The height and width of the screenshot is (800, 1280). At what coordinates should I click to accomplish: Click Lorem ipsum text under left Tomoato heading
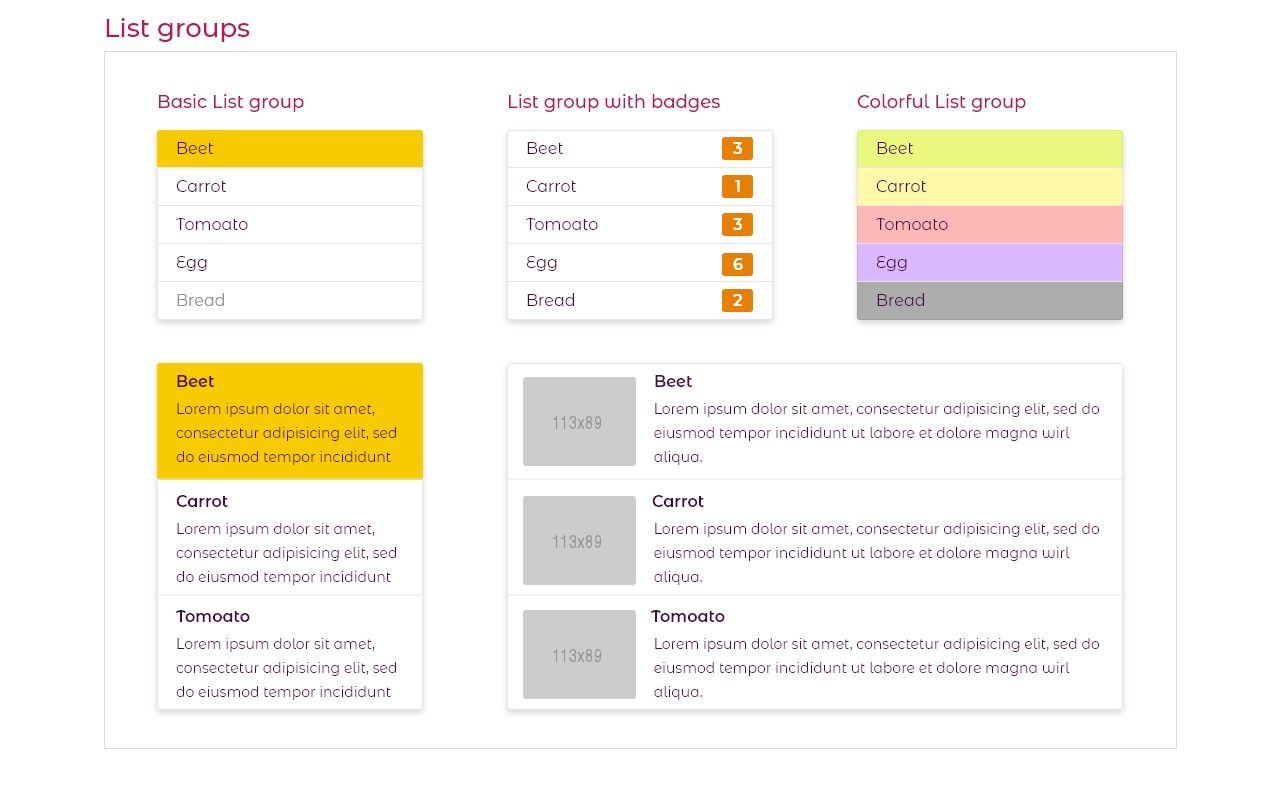pyautogui.click(x=286, y=668)
